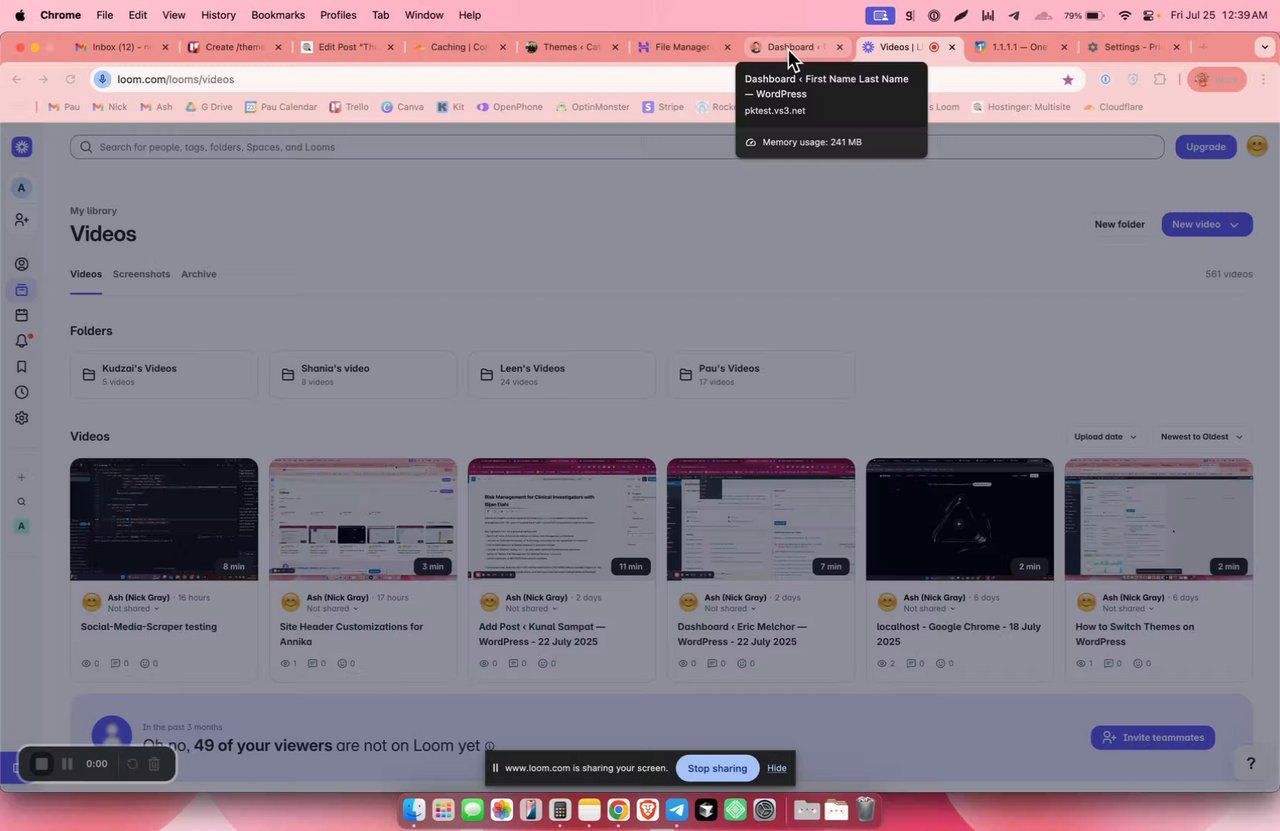Open the Upload date sort dropdown

tap(1105, 436)
